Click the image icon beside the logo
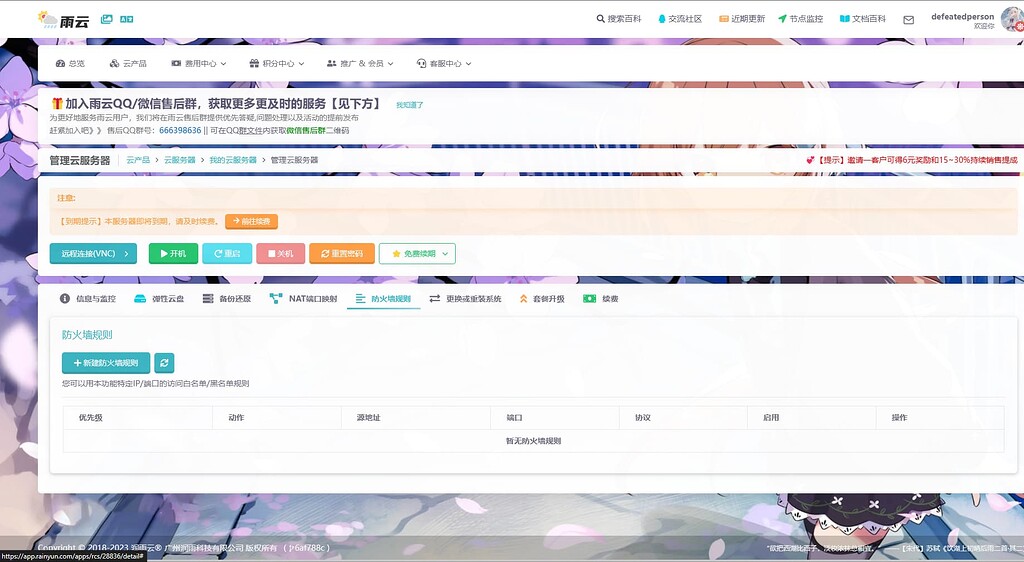 pyautogui.click(x=106, y=19)
